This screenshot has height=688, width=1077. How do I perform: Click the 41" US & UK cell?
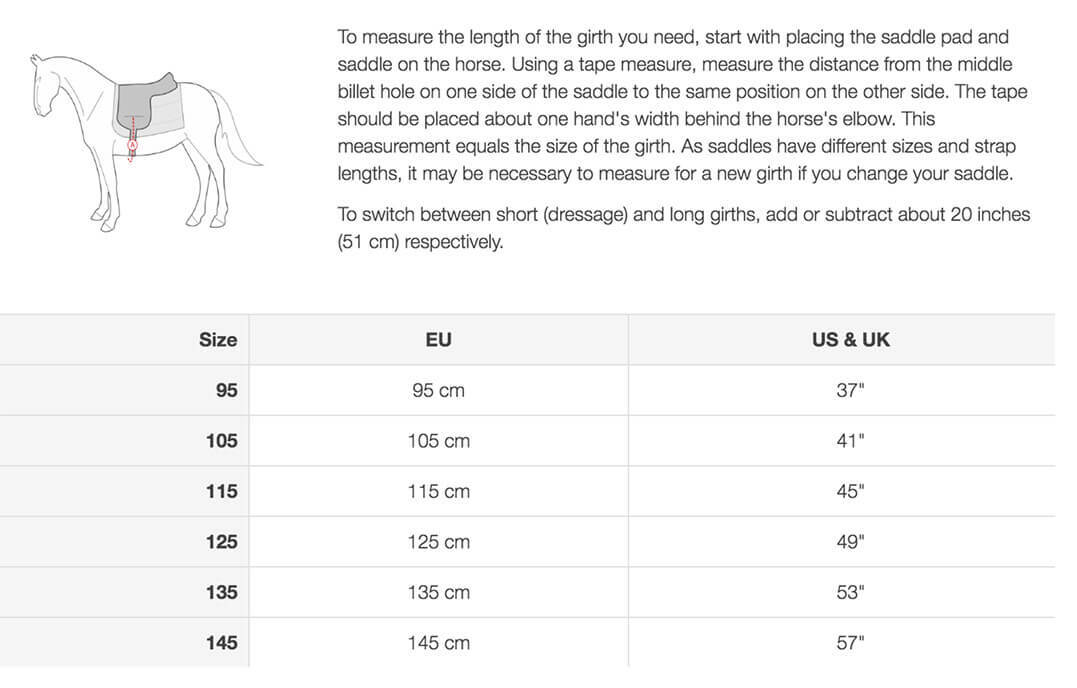click(850, 441)
